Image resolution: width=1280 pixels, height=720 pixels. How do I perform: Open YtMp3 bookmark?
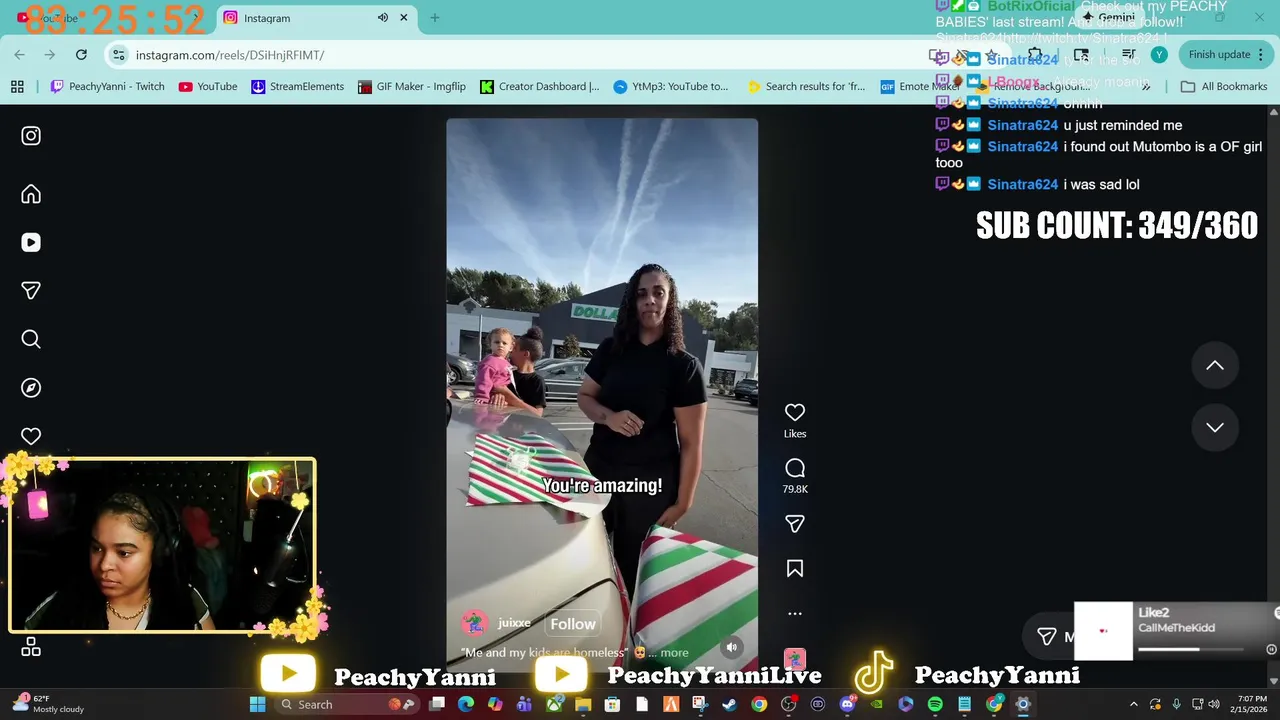[671, 87]
